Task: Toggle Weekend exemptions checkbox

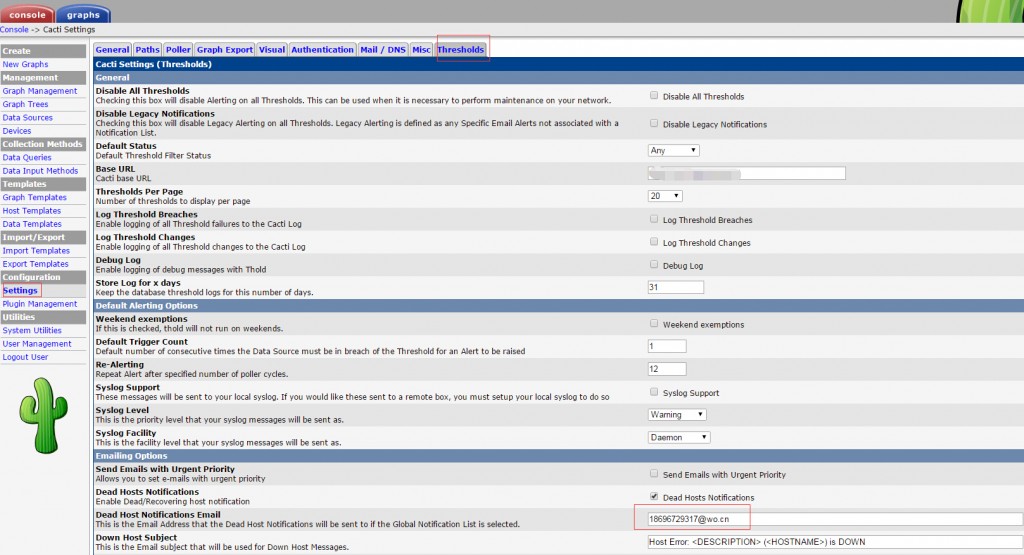Action: pyautogui.click(x=654, y=323)
